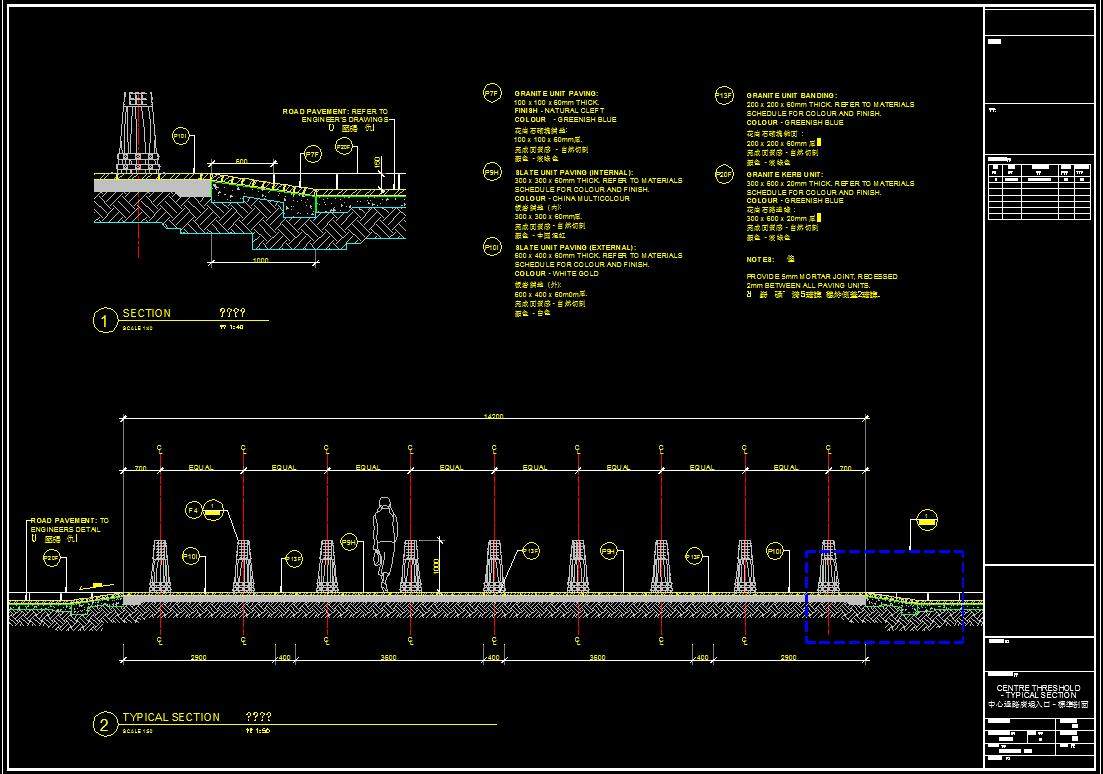Select the ROAD PAVEMENT: TO ENGINEERS DETAIL note
This screenshot has width=1103, height=774.
69,525
